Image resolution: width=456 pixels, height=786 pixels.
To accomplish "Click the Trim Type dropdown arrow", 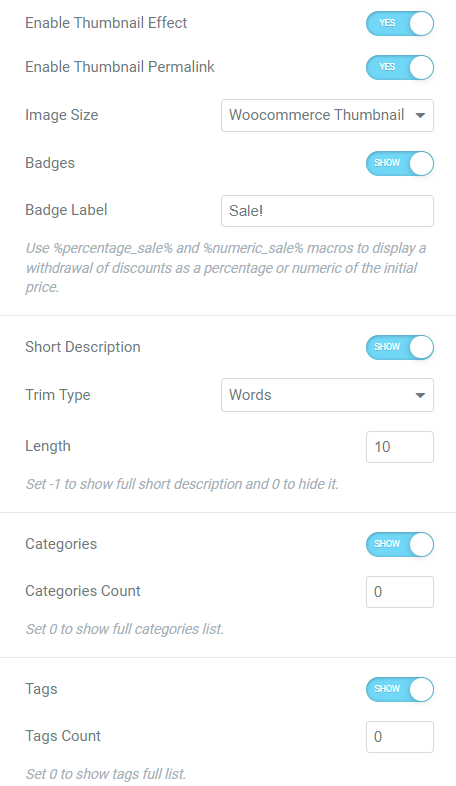I will coord(420,395).
